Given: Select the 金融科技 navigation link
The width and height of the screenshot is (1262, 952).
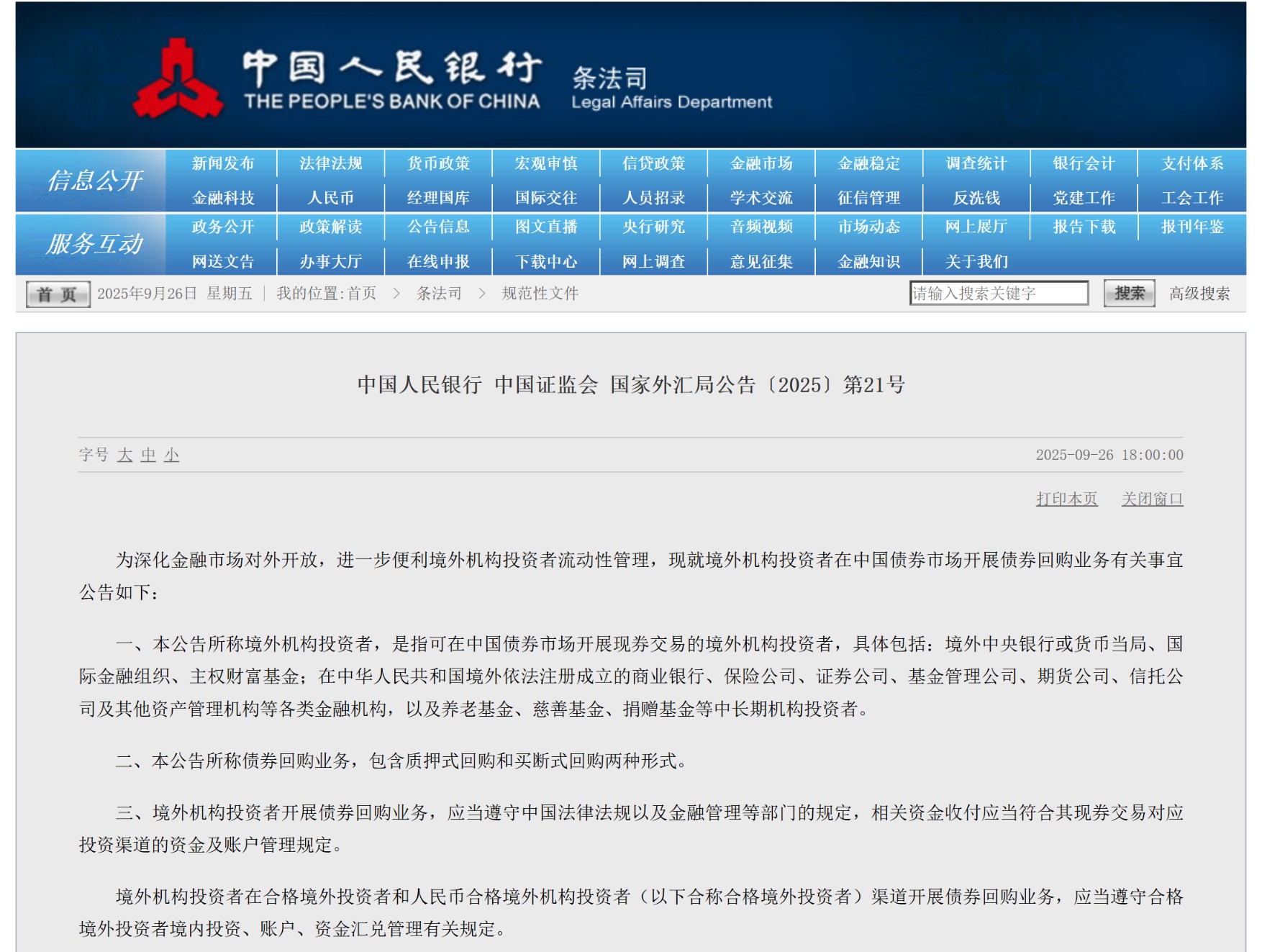Looking at the screenshot, I should [223, 198].
